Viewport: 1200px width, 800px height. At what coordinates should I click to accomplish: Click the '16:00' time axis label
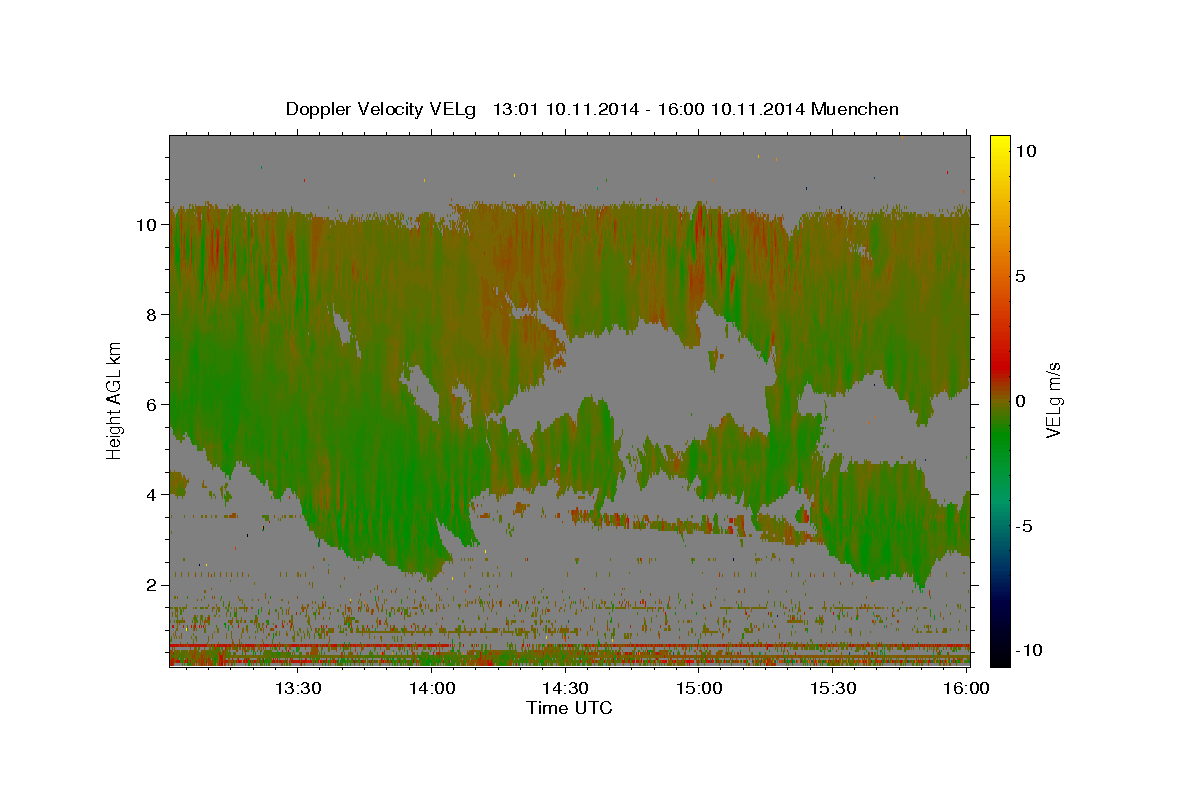click(x=965, y=688)
